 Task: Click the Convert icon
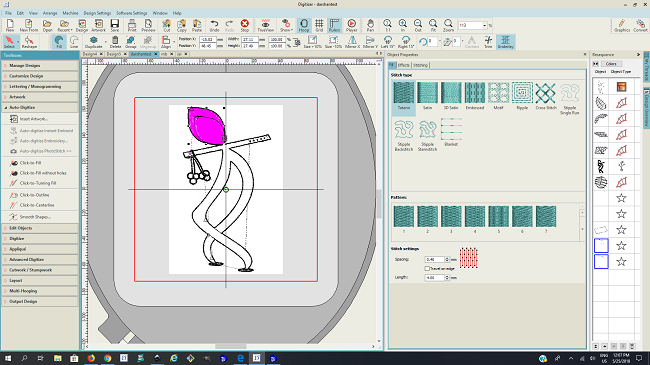[x=640, y=25]
